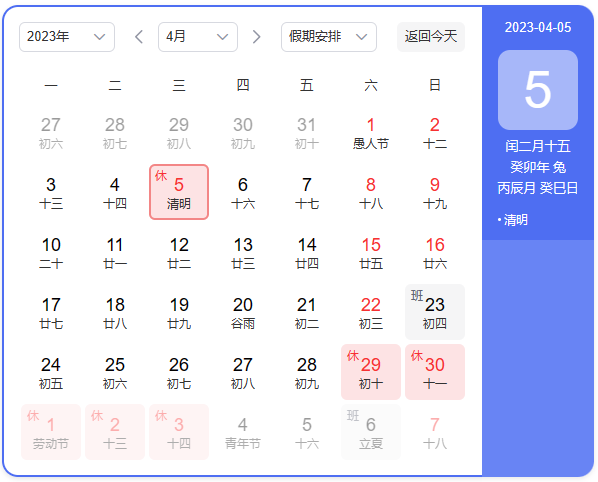Select April 14 廿四 date

(x=307, y=252)
